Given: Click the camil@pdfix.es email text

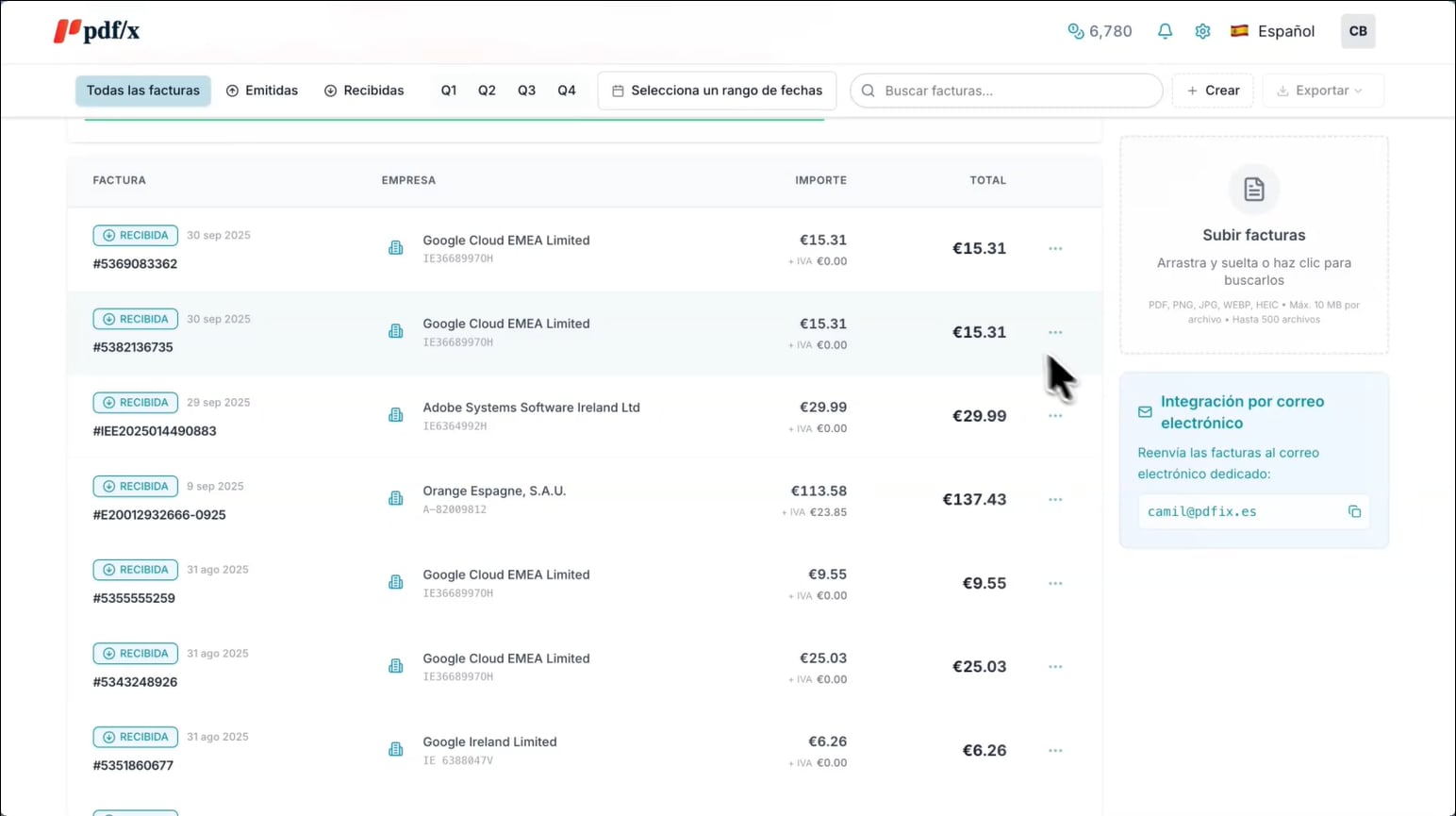Looking at the screenshot, I should (1201, 511).
